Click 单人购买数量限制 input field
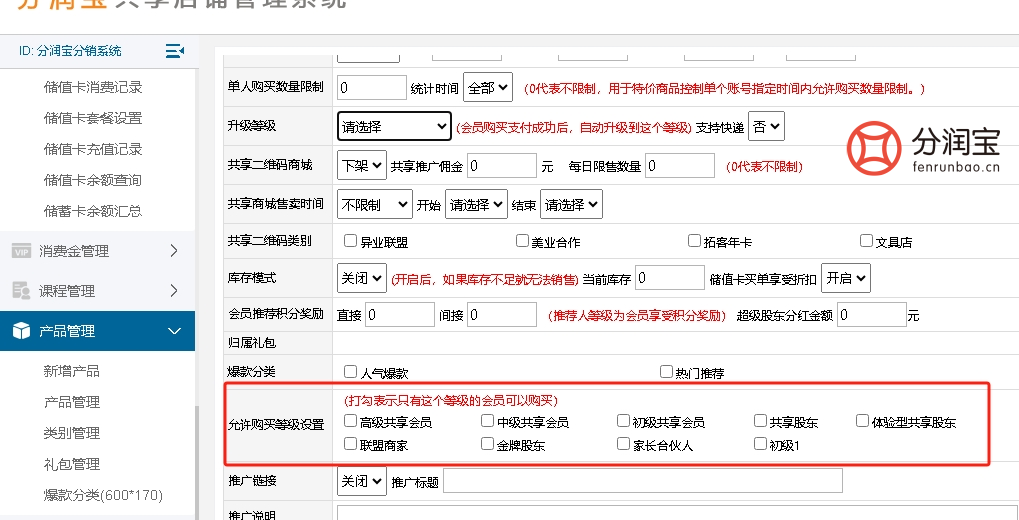 (372, 87)
